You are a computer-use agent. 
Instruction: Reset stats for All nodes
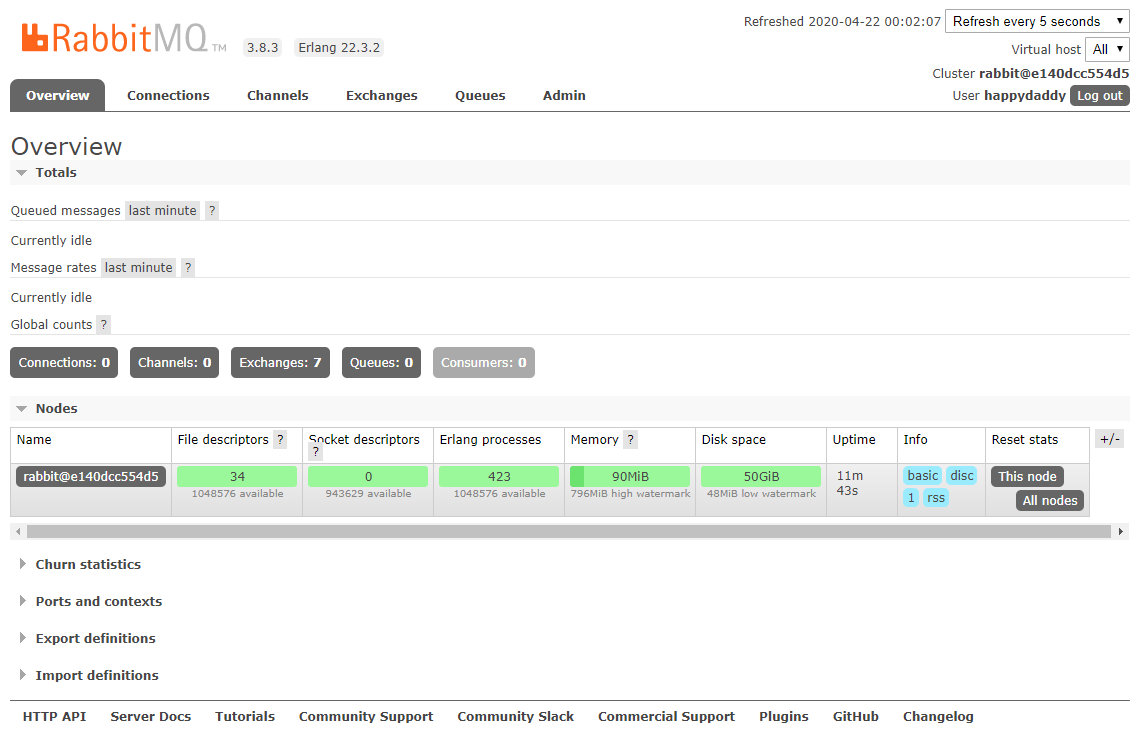(1050, 501)
